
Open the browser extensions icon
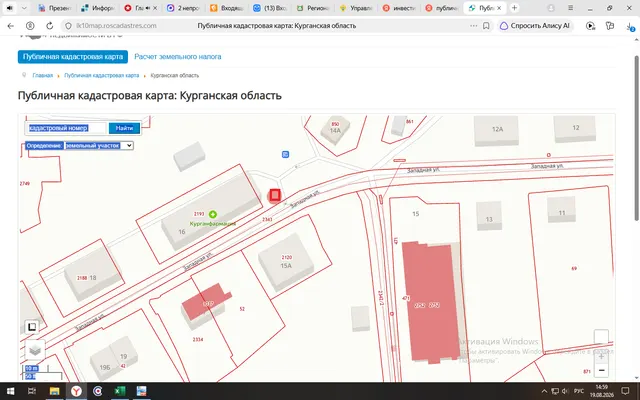pyautogui.click(x=610, y=26)
